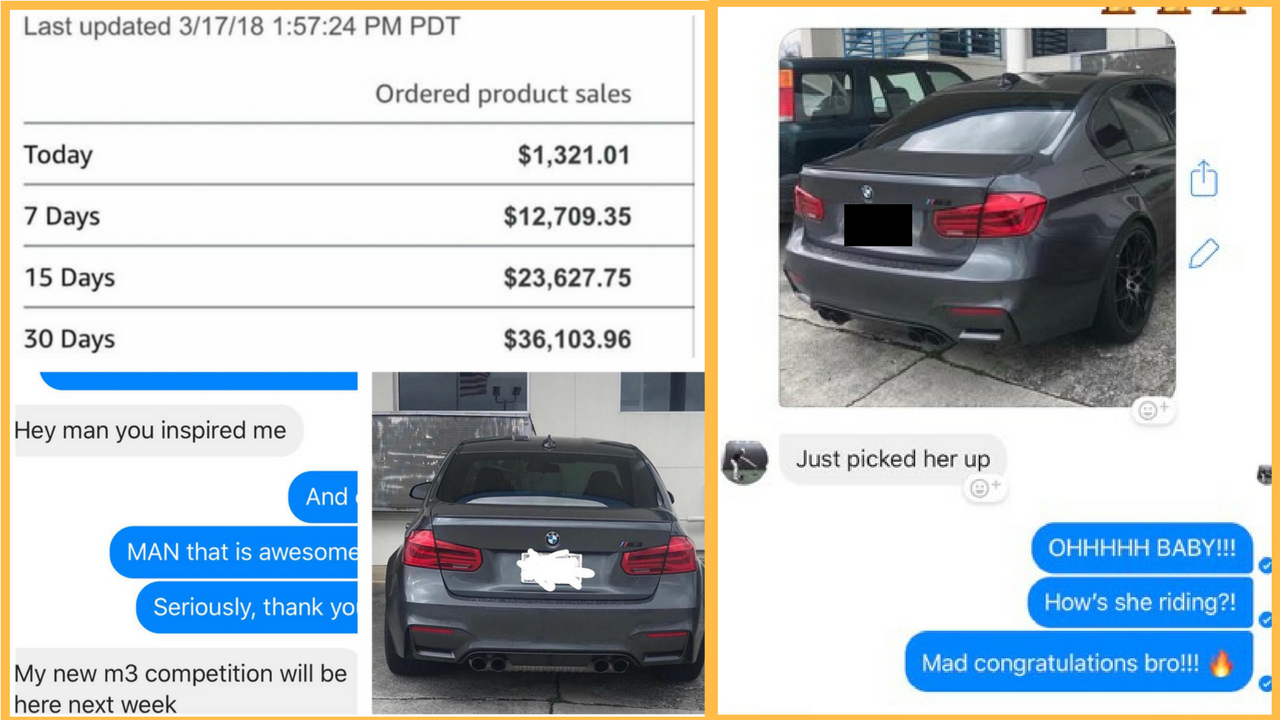Tap the checkmark next to "Mad congratulations bro!!!"
The image size is (1280, 720).
1265,684
